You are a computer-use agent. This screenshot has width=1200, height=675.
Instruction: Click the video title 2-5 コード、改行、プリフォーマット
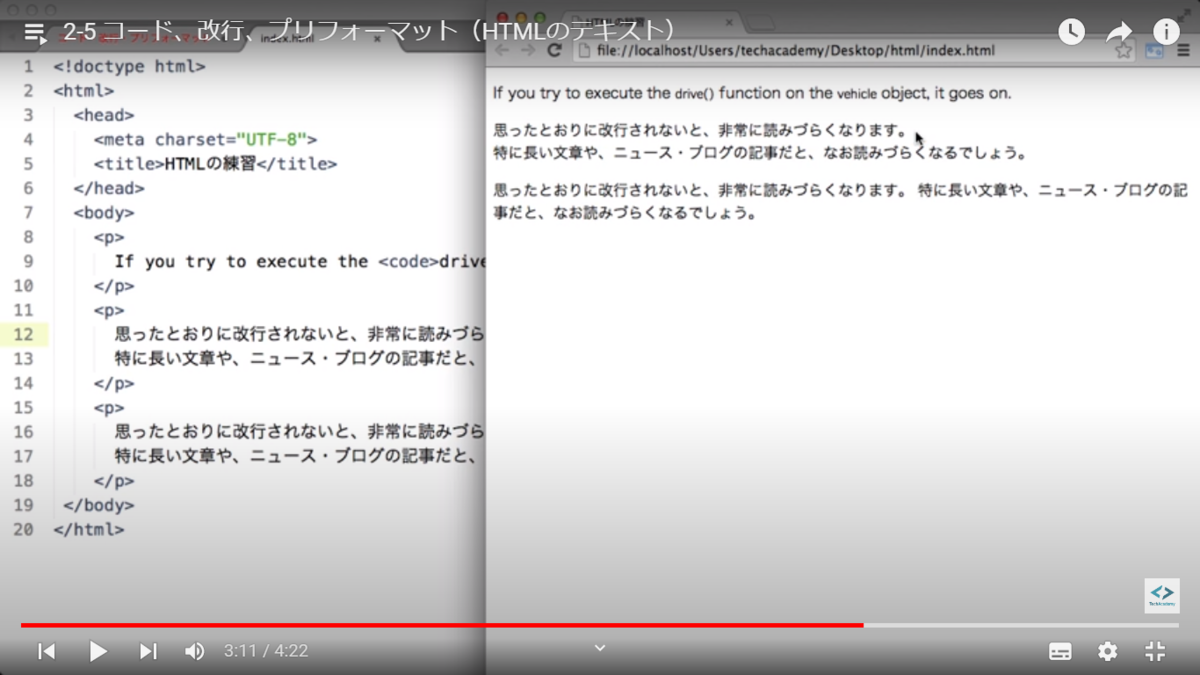click(x=369, y=31)
